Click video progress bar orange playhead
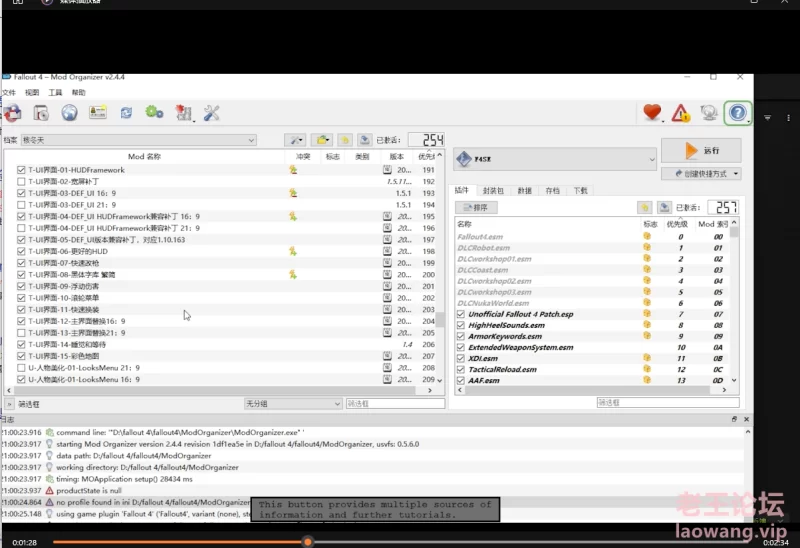The width and height of the screenshot is (800, 548). (308, 541)
